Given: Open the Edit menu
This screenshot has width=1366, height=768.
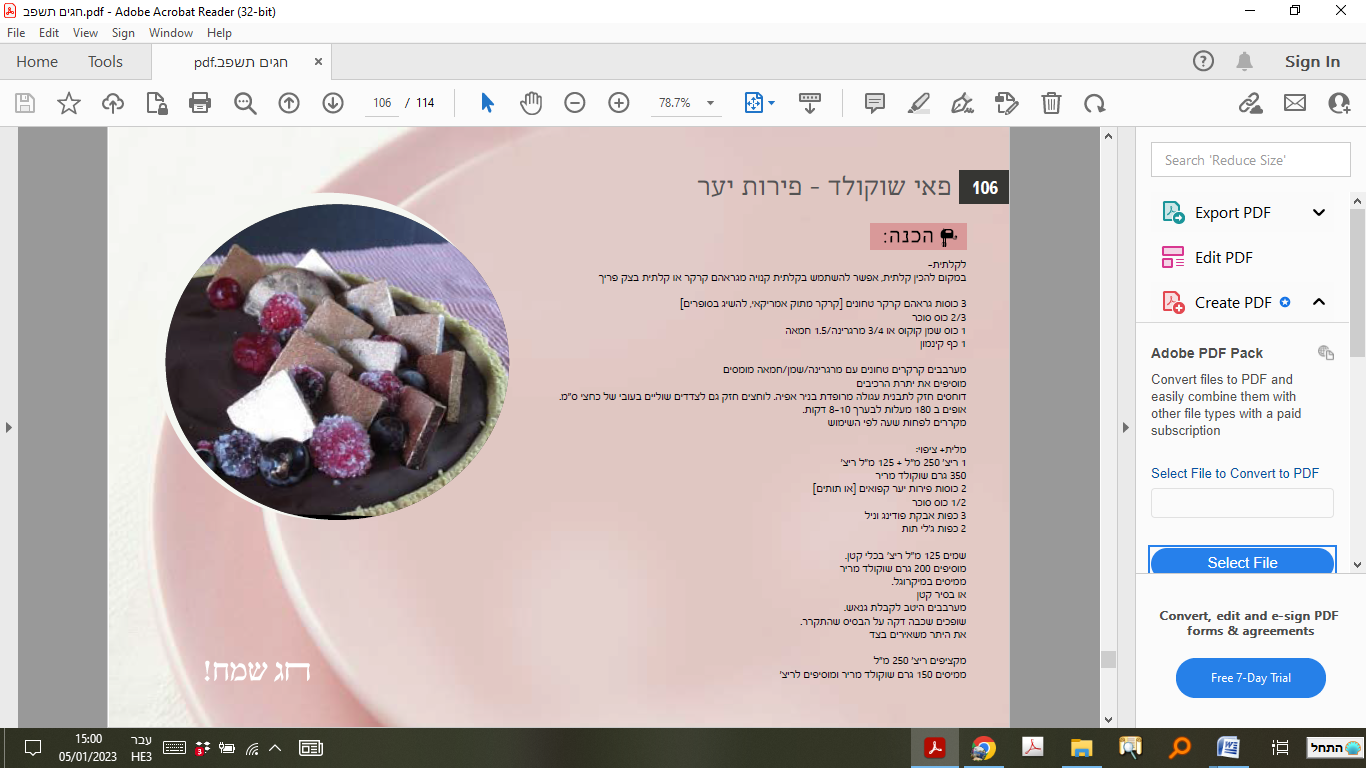Looking at the screenshot, I should click(x=49, y=33).
